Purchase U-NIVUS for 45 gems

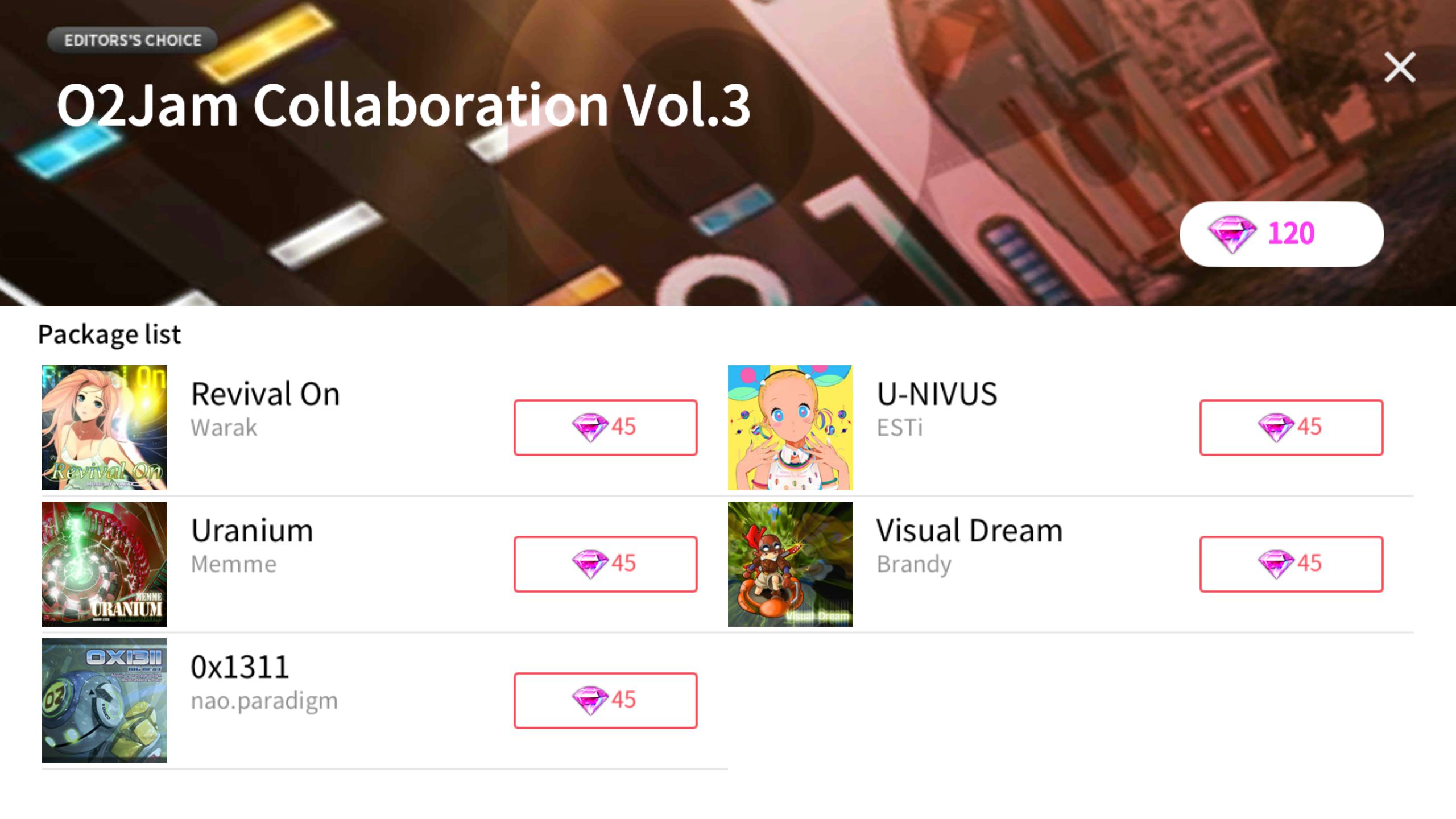tap(1291, 427)
